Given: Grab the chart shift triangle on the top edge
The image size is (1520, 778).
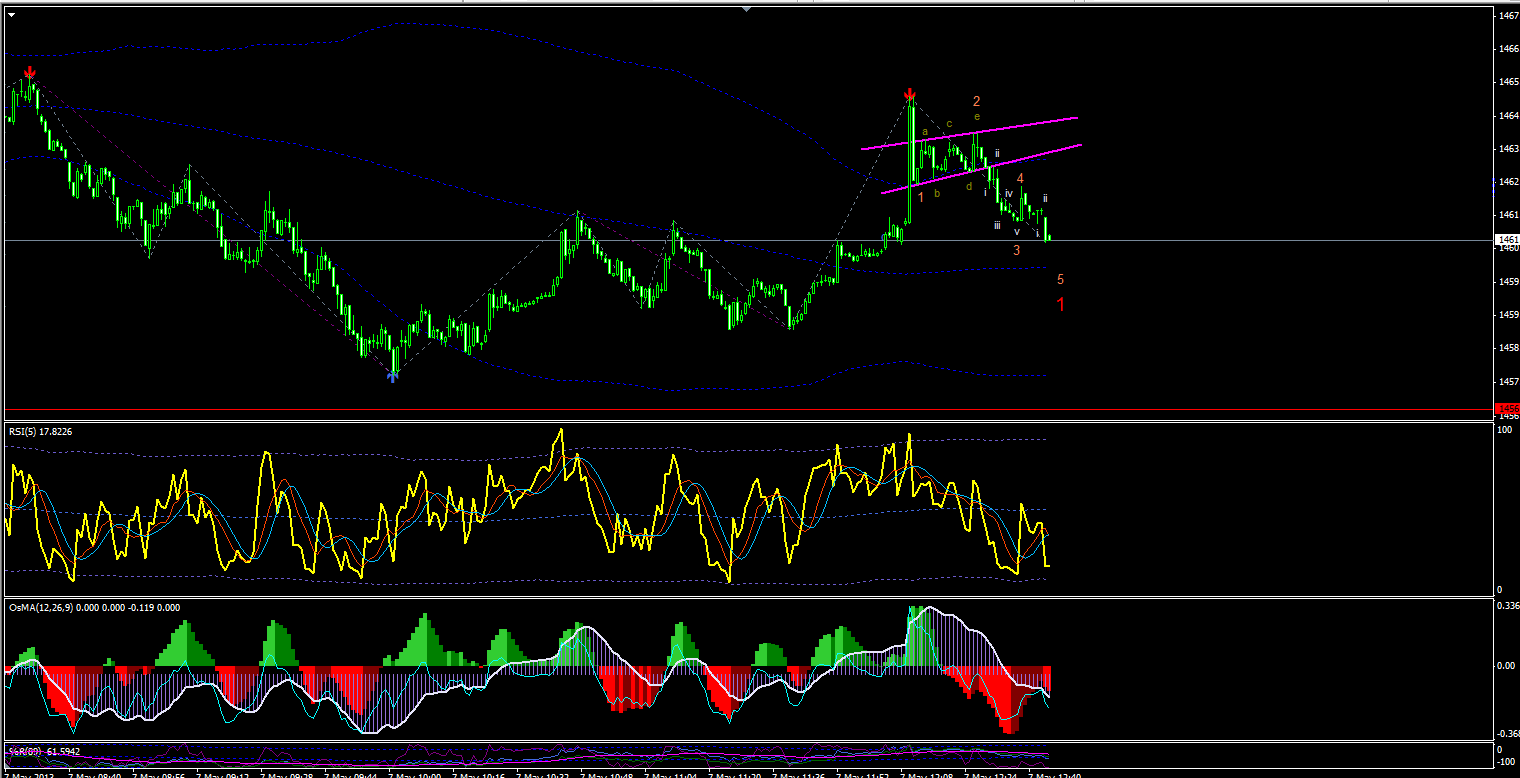Looking at the screenshot, I should [x=746, y=9].
